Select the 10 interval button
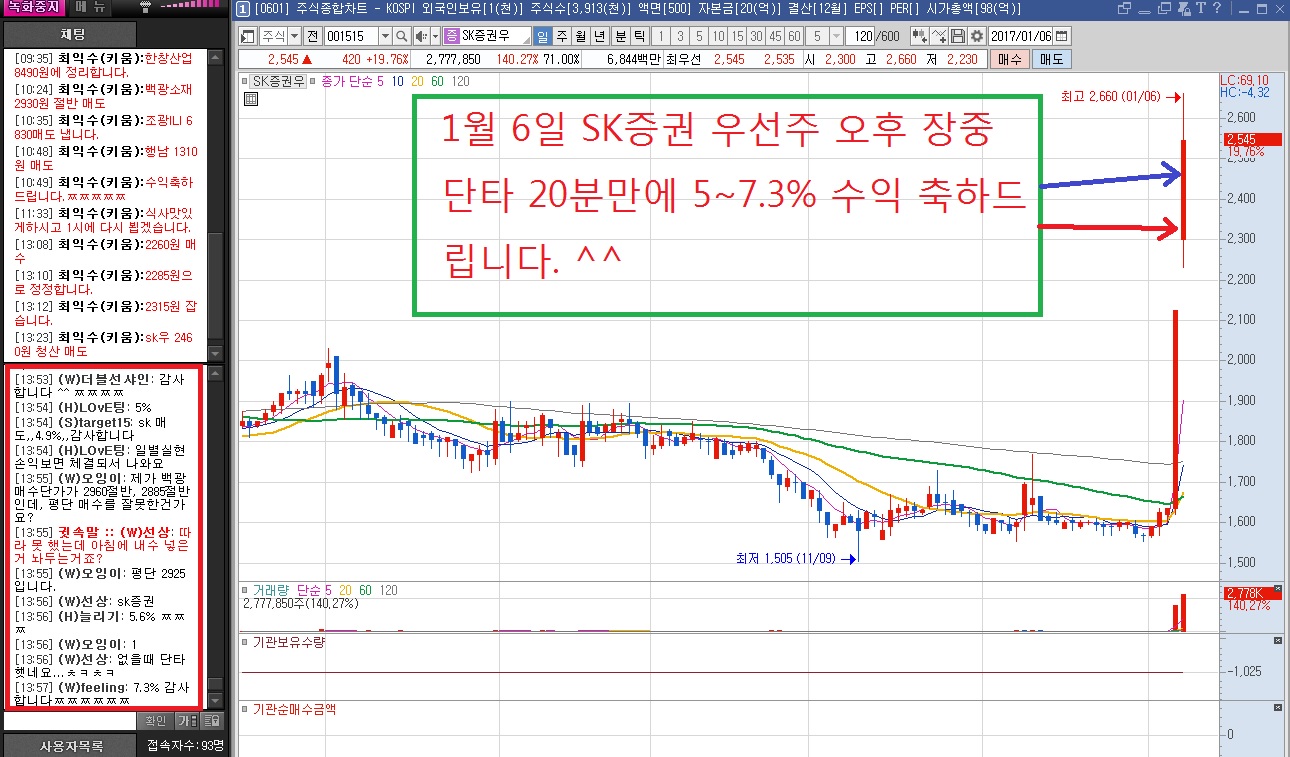This screenshot has height=757, width=1290. (x=718, y=36)
